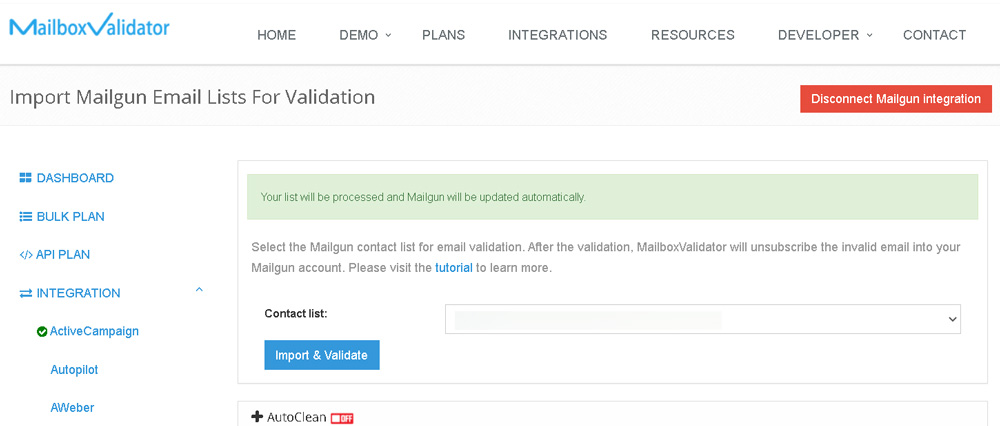The height and width of the screenshot is (426, 1000).
Task: Open the Contact list dropdown
Action: coord(703,319)
